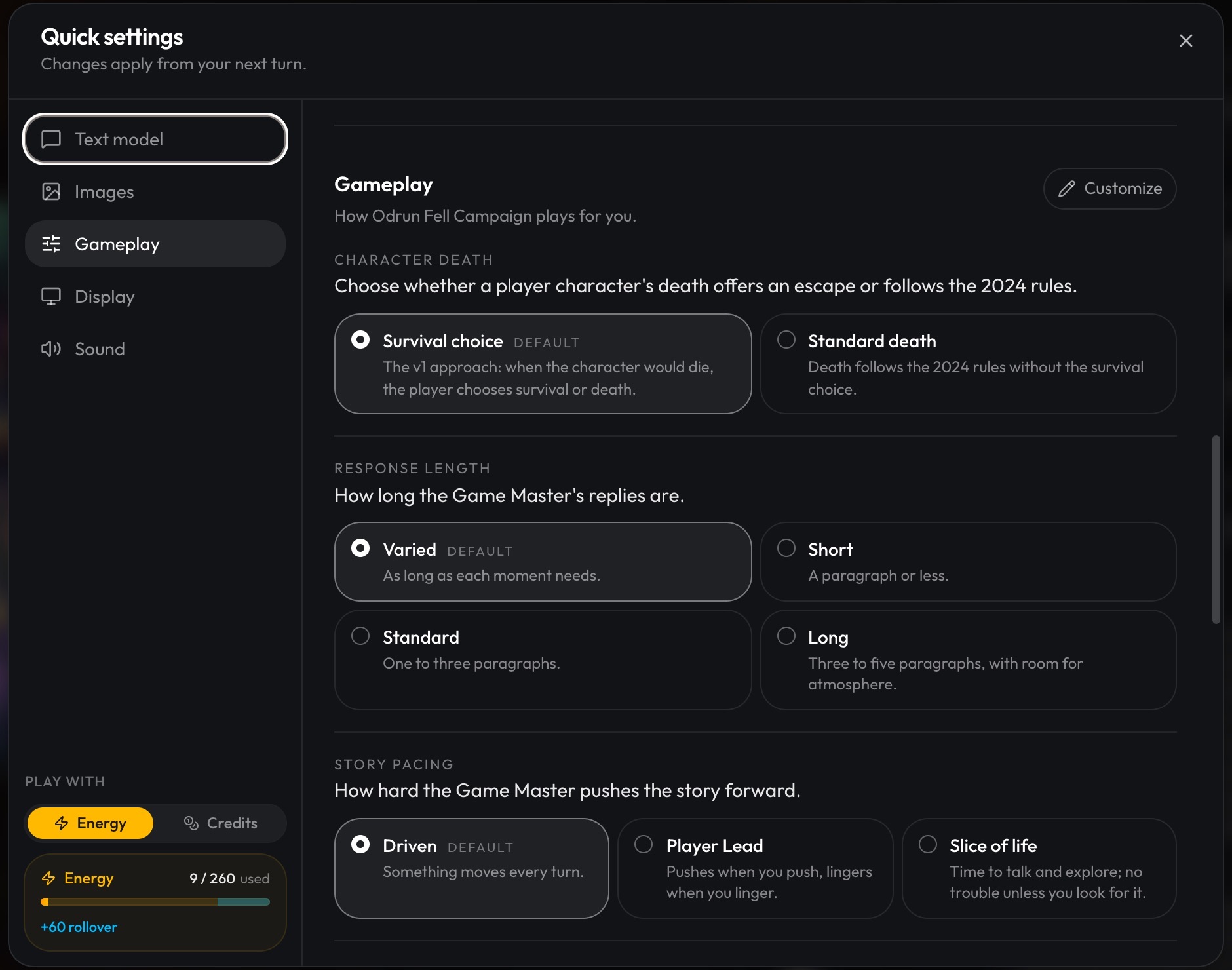Switch play mode to Credits

pos(220,823)
